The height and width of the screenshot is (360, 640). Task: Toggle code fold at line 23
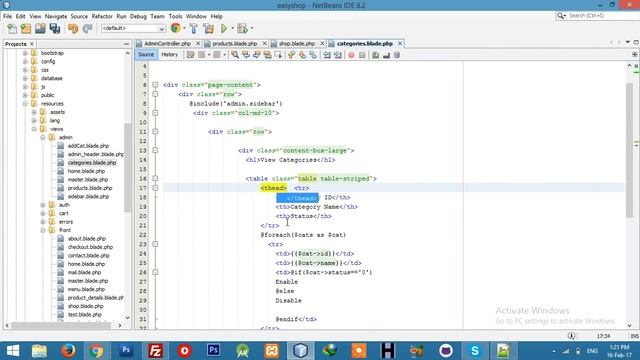pos(155,244)
